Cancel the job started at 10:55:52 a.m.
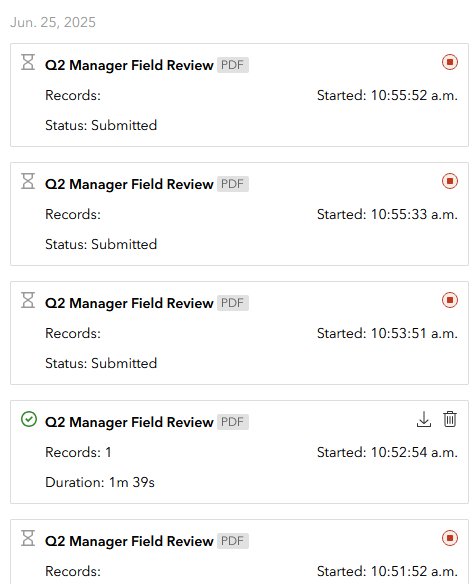The height and width of the screenshot is (584, 472). [x=450, y=62]
